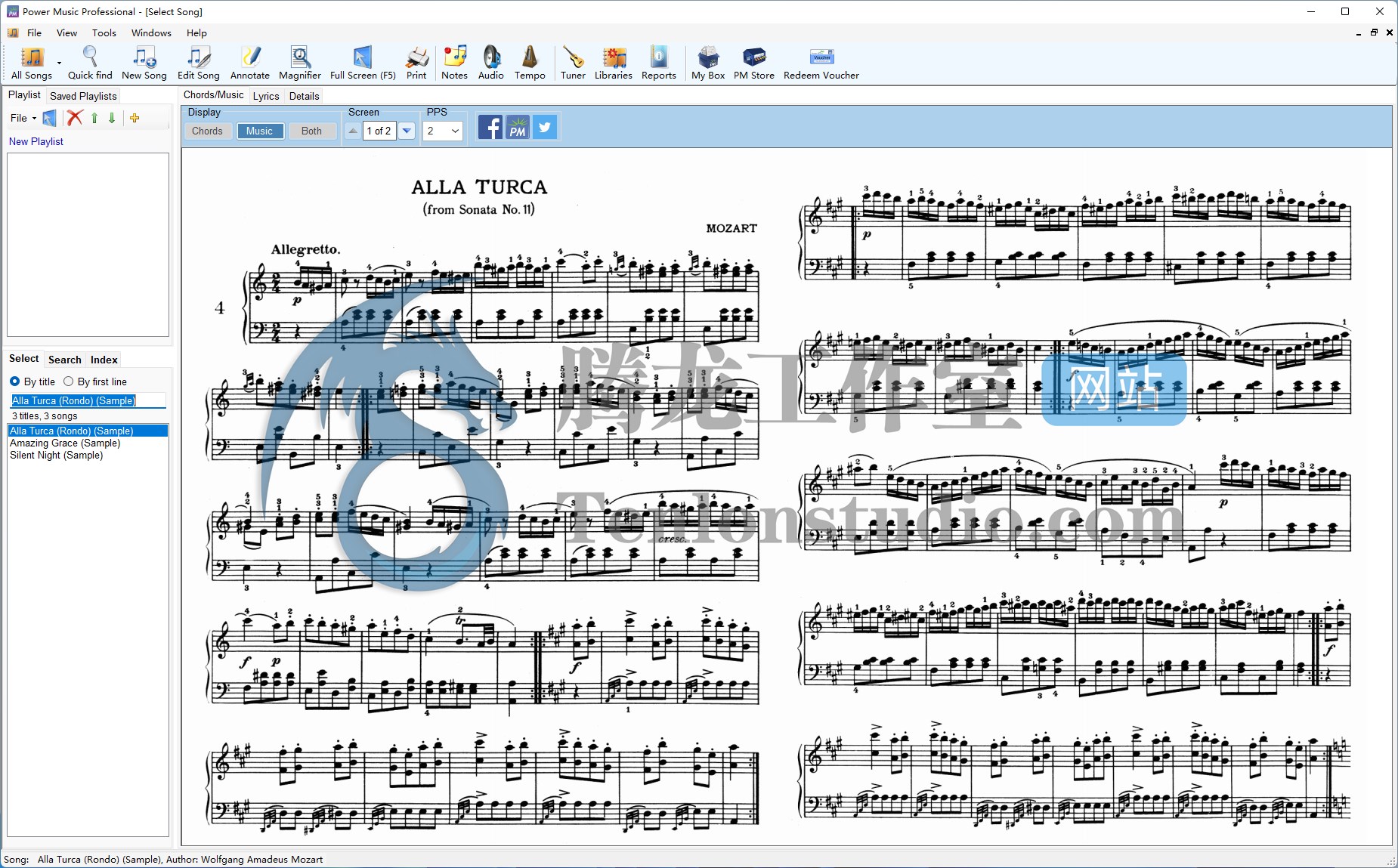This screenshot has width=1398, height=868.
Task: Restore the inner document window
Action: click(1374, 32)
